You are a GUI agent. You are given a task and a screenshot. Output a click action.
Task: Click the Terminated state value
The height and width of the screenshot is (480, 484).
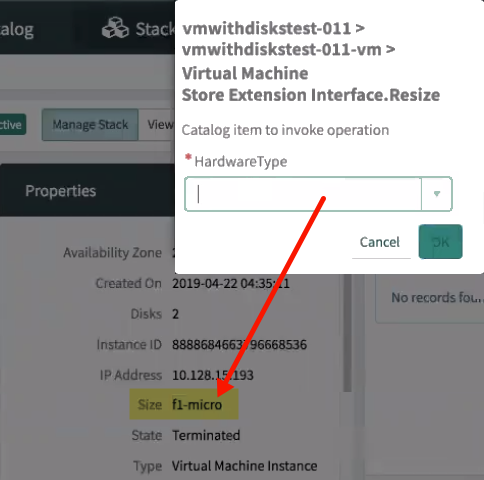click(206, 435)
